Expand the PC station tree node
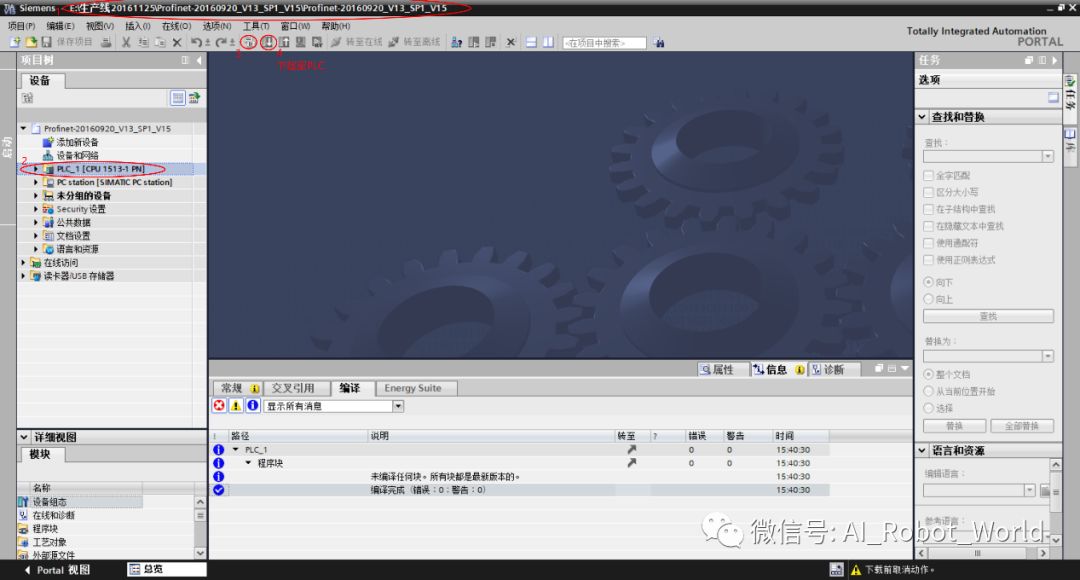 [36, 183]
